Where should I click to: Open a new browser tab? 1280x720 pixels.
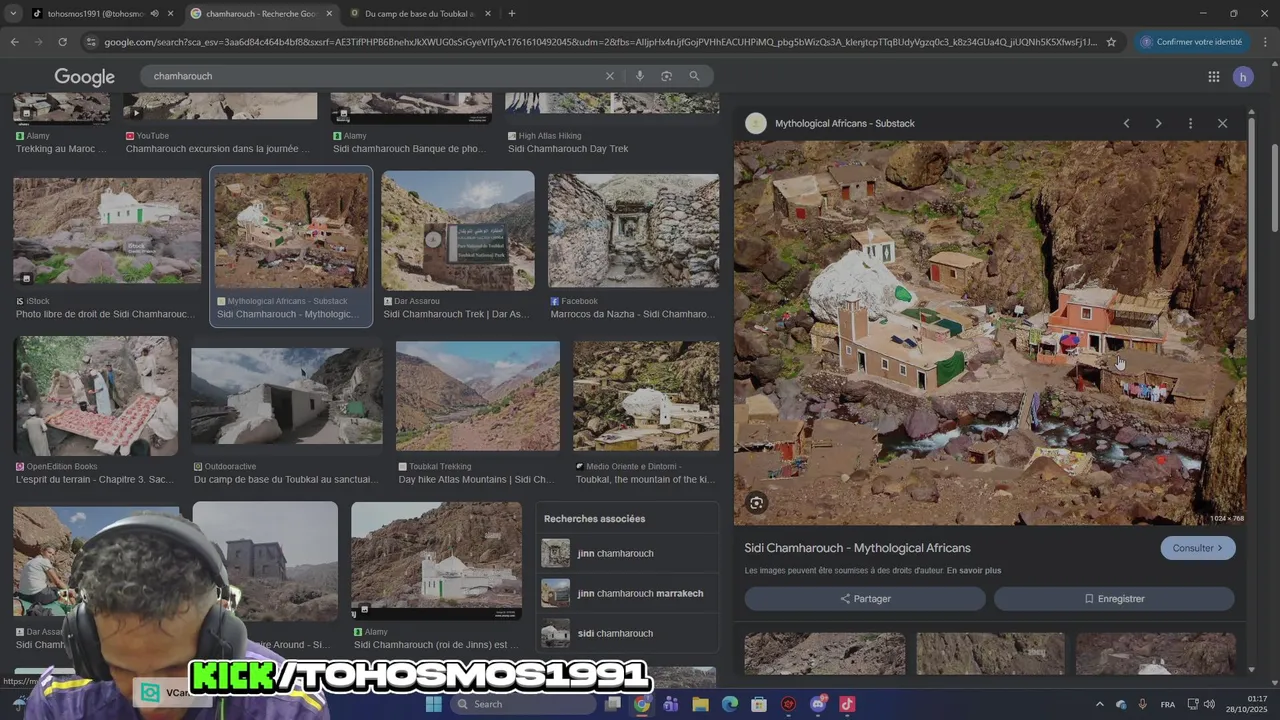pos(512,14)
